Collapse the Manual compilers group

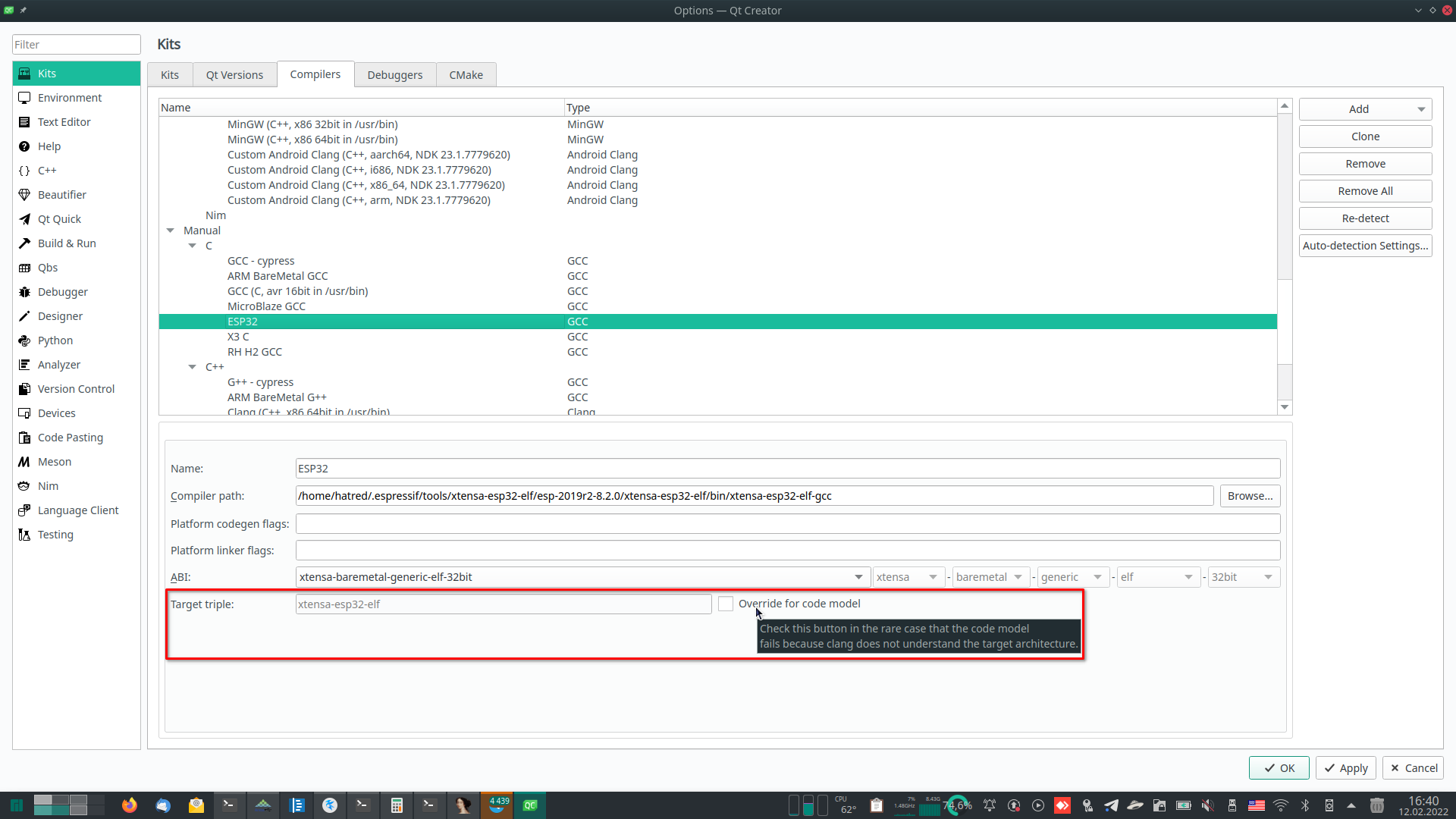click(x=171, y=231)
